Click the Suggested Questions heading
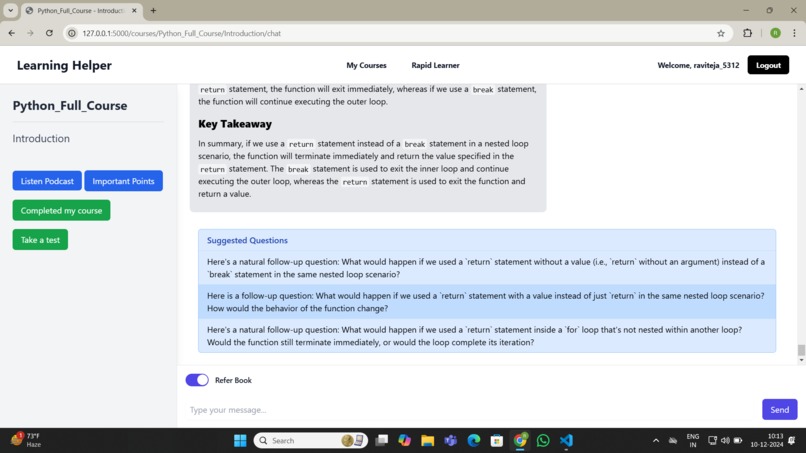Image resolution: width=806 pixels, height=453 pixels. tap(247, 240)
